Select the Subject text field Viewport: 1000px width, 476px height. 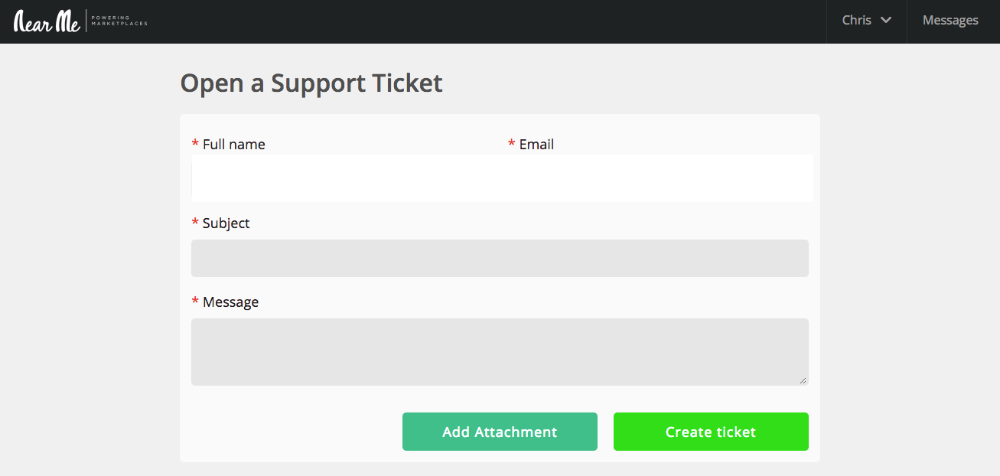coord(500,258)
